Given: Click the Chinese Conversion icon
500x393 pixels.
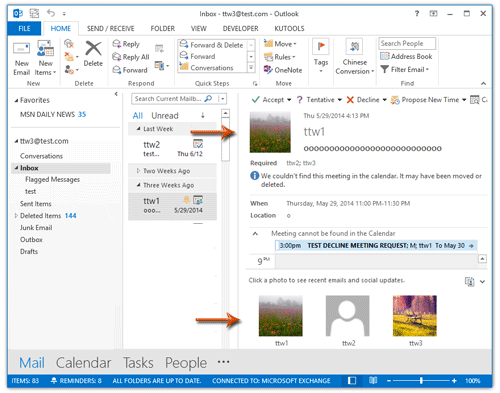Looking at the screenshot, I should 354,47.
